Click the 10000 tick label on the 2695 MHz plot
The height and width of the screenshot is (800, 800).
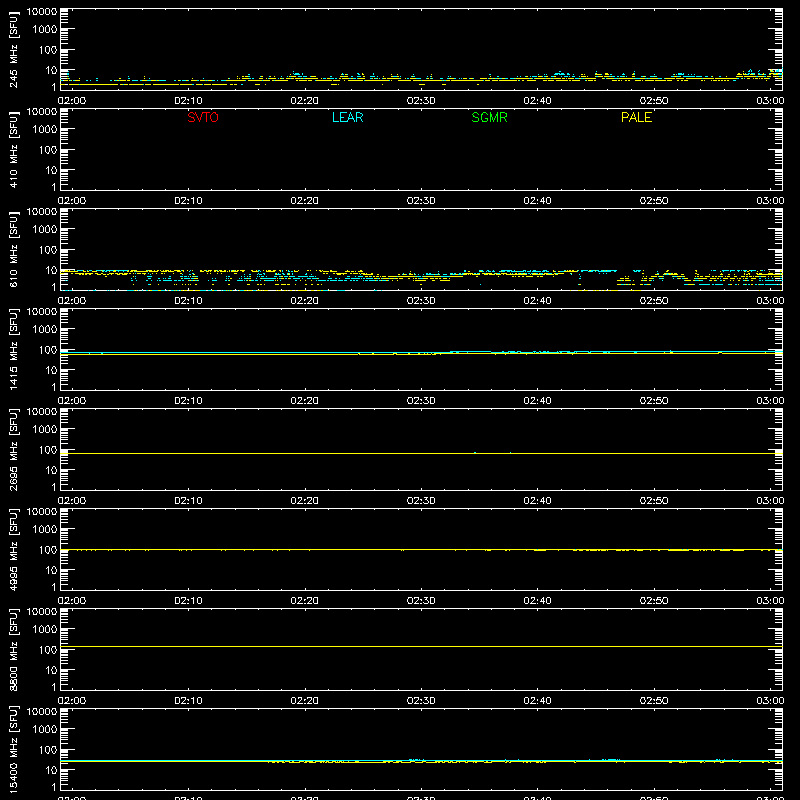tap(42, 412)
